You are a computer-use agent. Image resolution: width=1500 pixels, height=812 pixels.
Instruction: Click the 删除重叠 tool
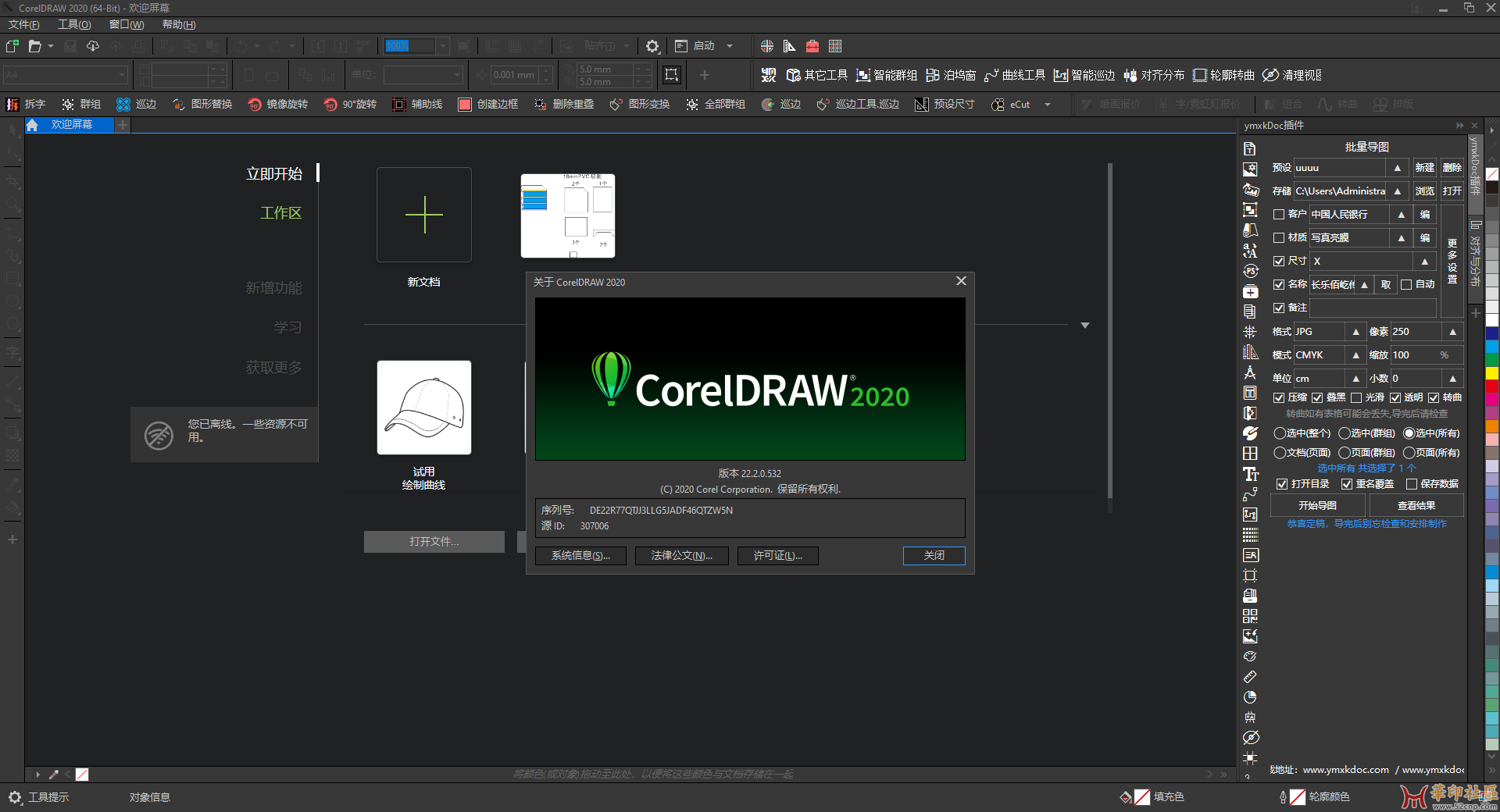[564, 104]
